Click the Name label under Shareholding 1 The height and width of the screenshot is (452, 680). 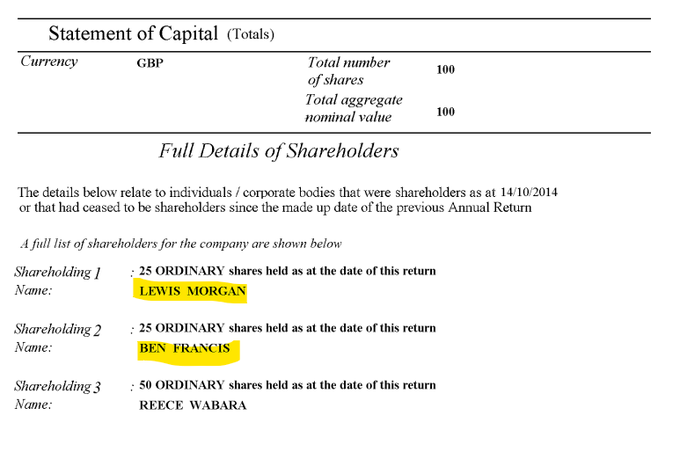click(x=33, y=290)
